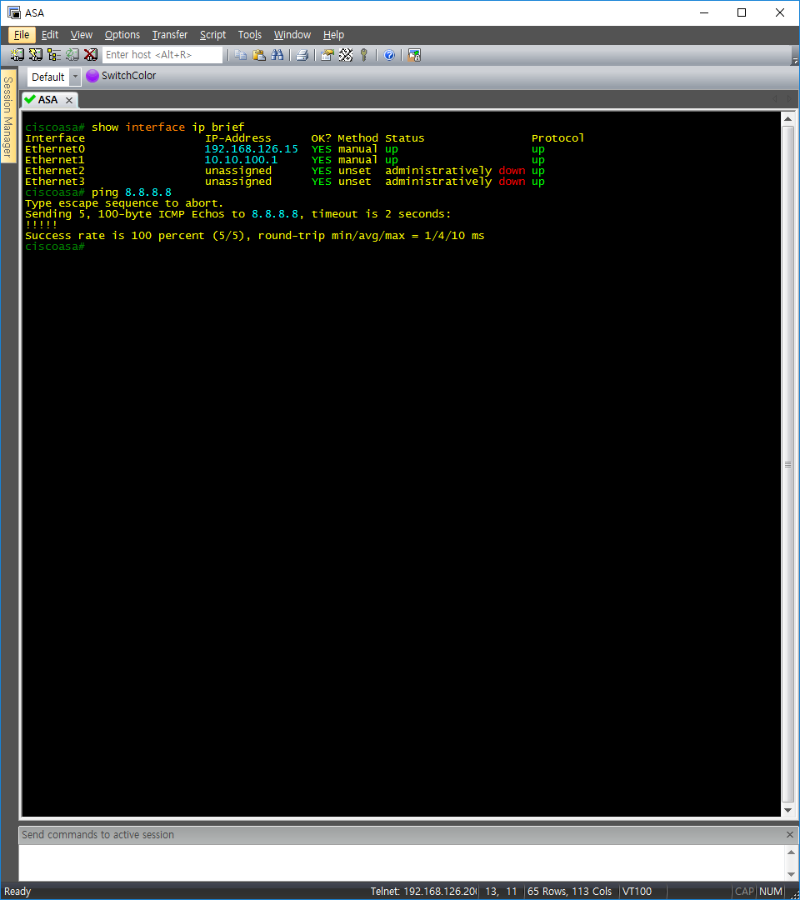800x900 pixels.
Task: Click the Paste clipboard icon
Action: pyautogui.click(x=259, y=55)
